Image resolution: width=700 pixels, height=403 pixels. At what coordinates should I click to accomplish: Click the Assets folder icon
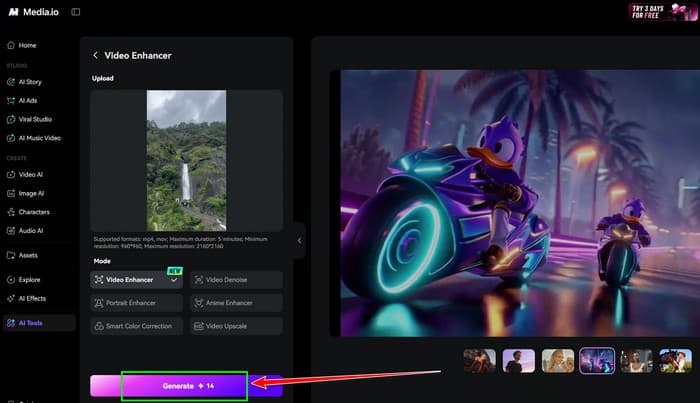(11, 255)
